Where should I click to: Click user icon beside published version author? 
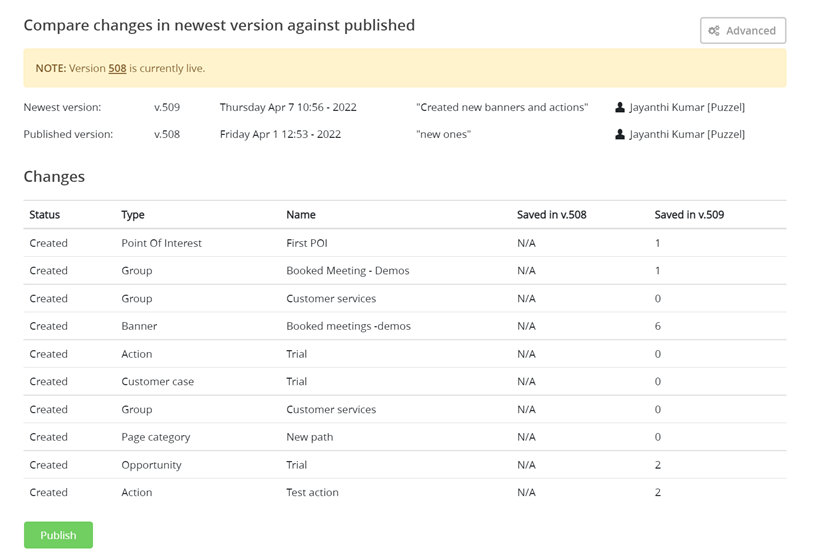coord(620,134)
